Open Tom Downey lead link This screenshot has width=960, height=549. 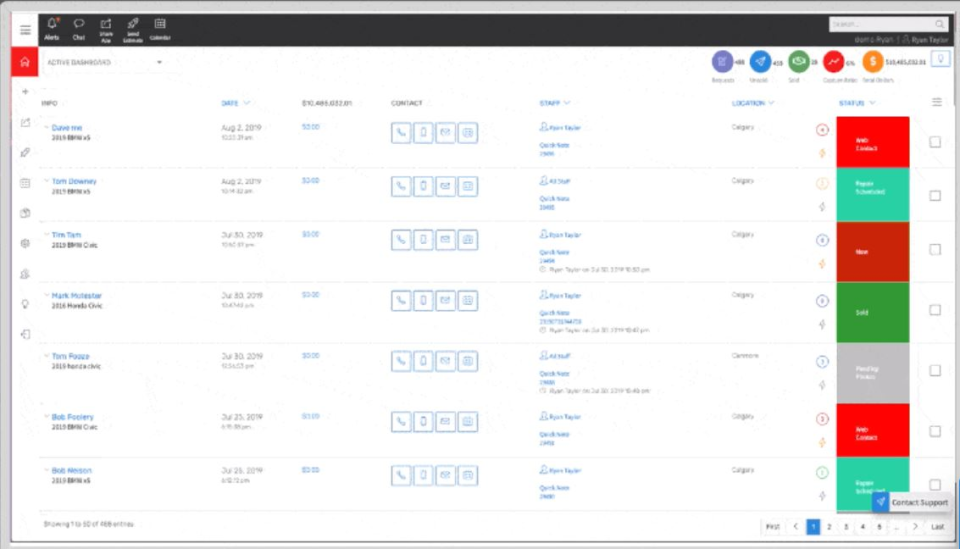tap(74, 181)
